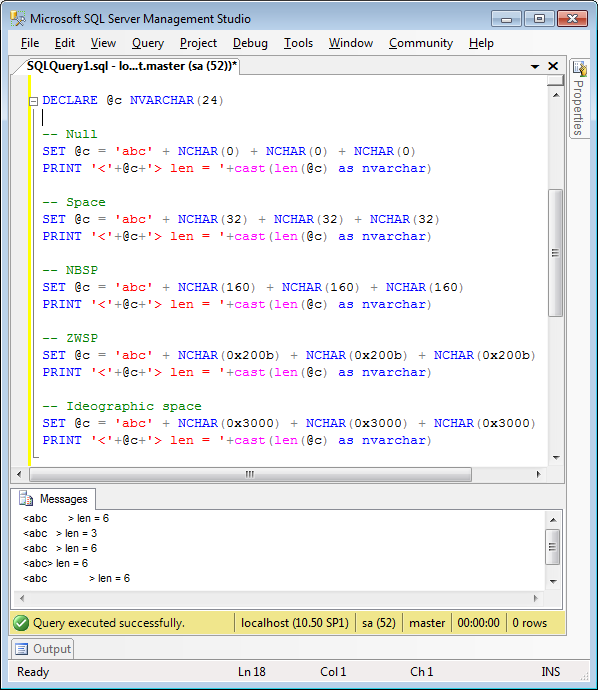Click the 'INS' insert mode indicator
The height and width of the screenshot is (690, 598).
(550, 672)
